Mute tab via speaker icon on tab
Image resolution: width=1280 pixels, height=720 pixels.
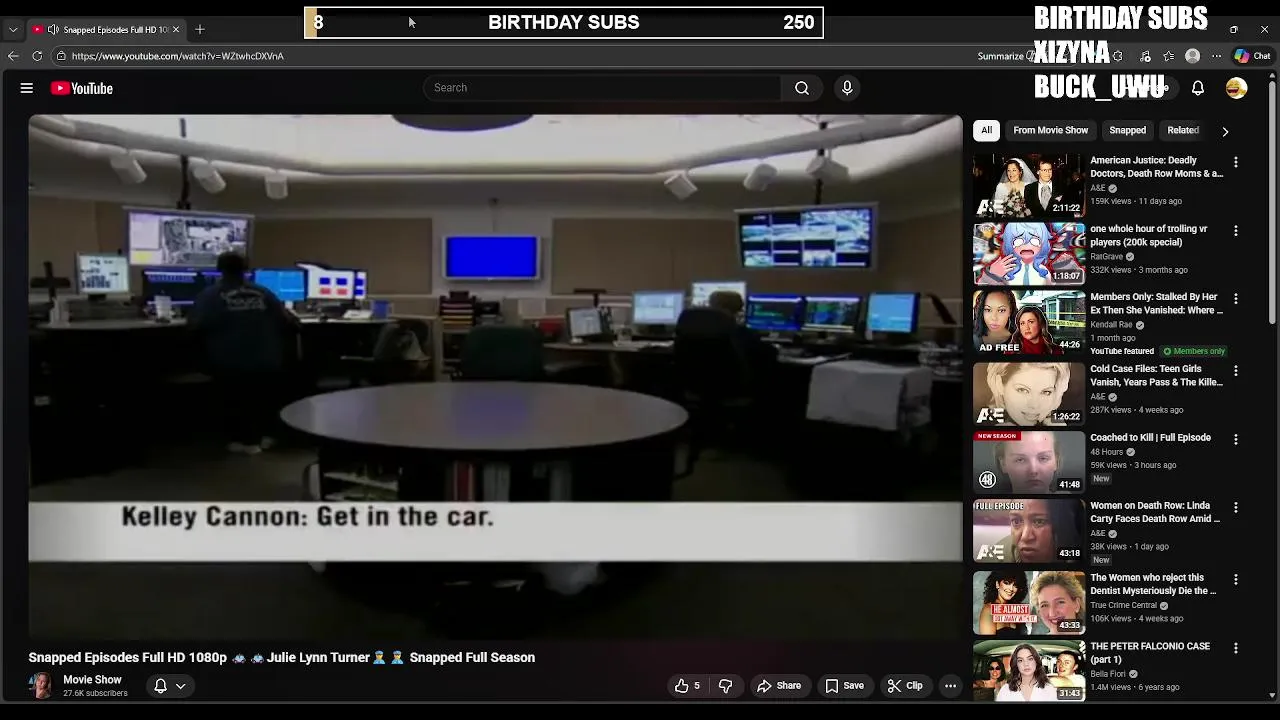pos(53,29)
